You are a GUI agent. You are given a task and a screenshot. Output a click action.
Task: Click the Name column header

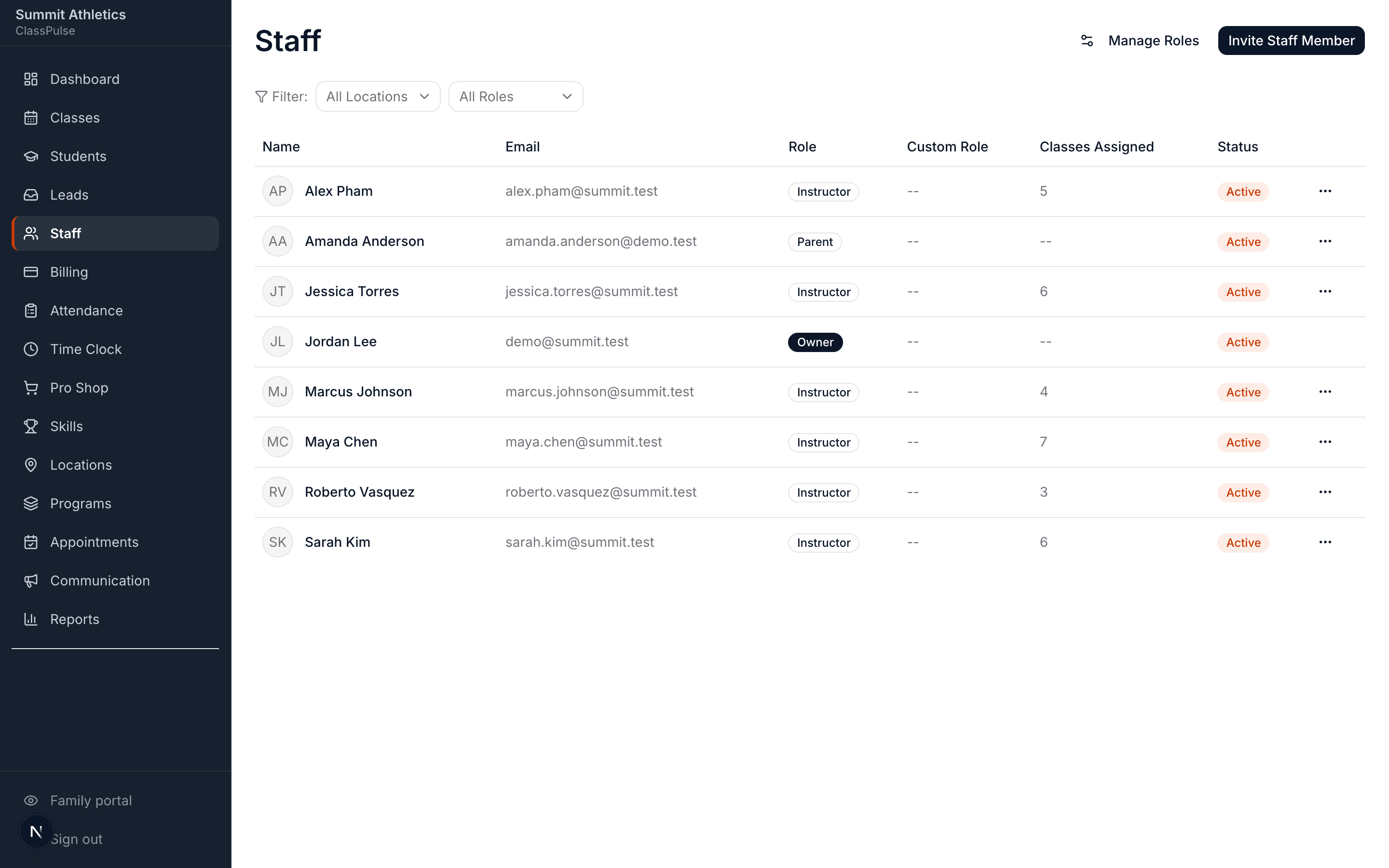[x=281, y=147]
